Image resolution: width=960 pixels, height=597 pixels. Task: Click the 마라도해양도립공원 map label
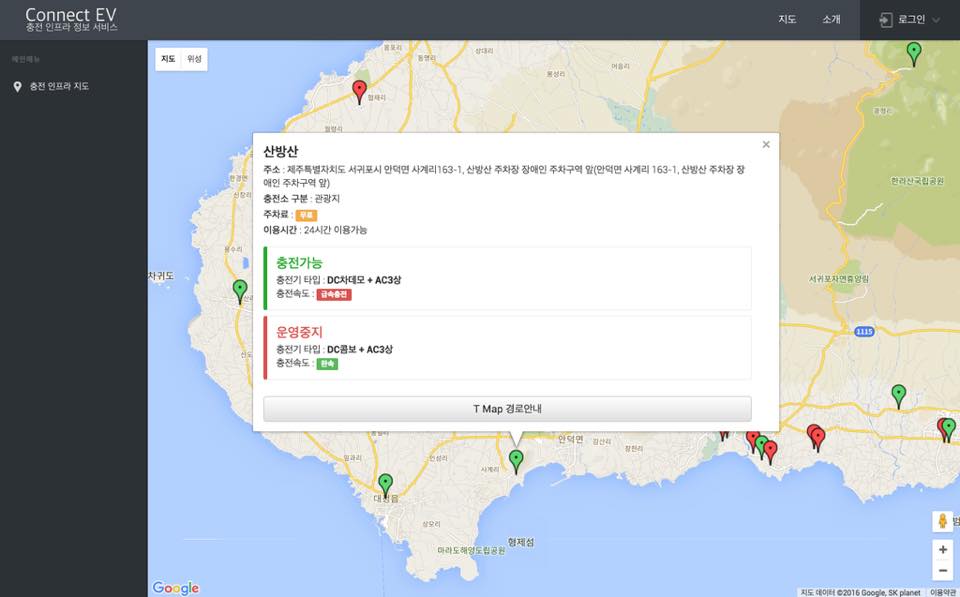tap(471, 551)
